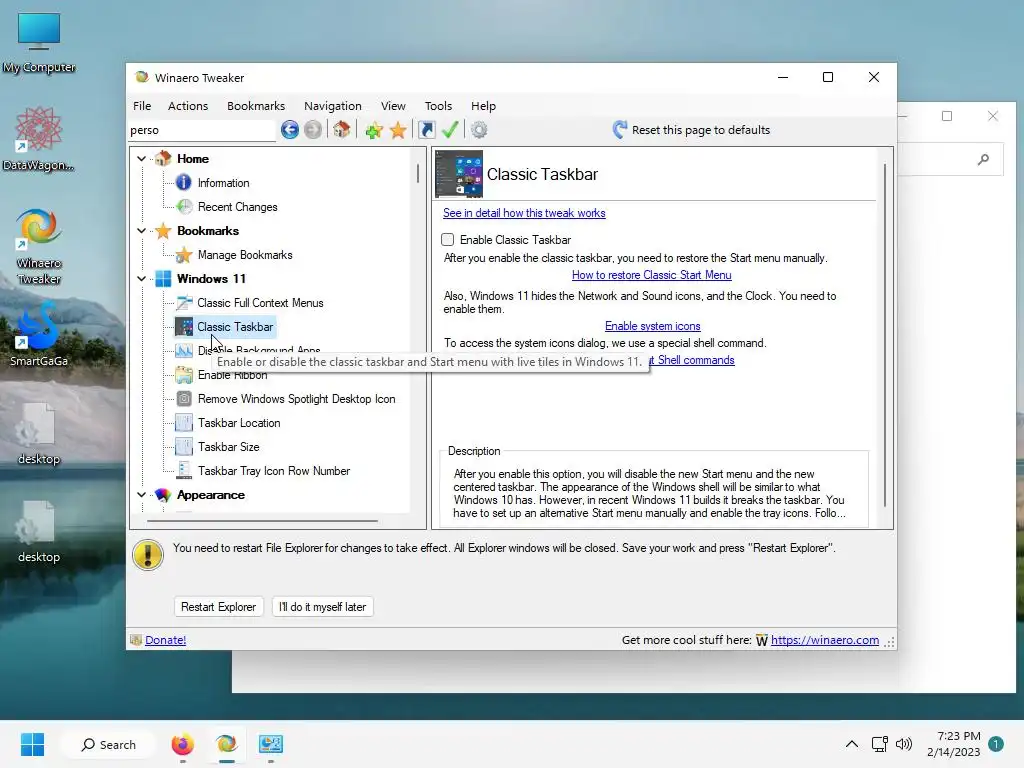Click search magnifier in background window
This screenshot has height=768, width=1024.
pyautogui.click(x=983, y=159)
